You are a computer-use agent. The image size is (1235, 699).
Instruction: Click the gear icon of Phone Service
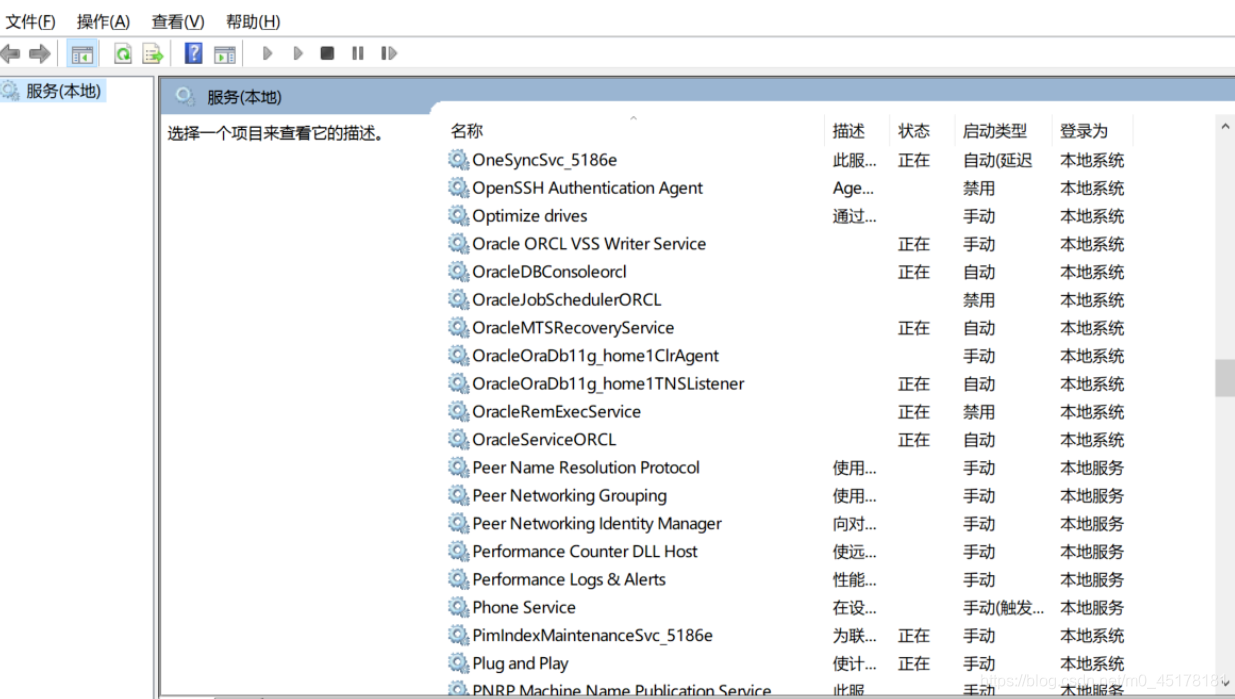coord(458,608)
